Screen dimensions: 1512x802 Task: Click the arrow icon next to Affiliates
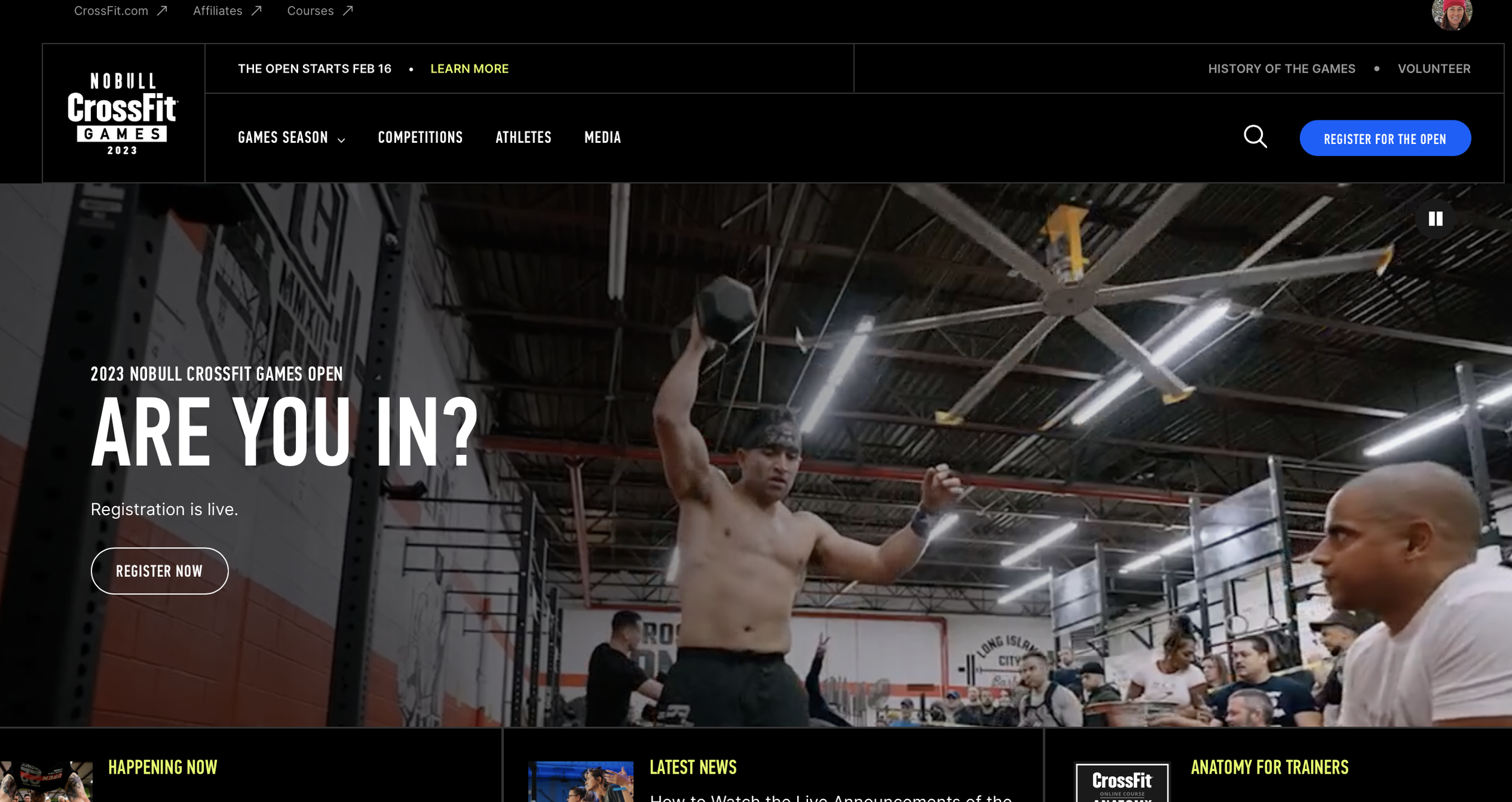[256, 11]
